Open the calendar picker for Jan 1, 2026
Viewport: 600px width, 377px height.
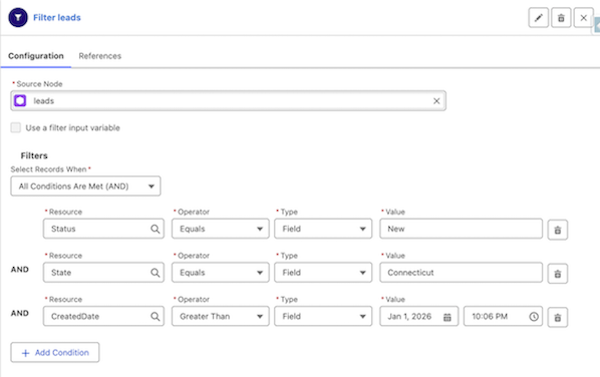tap(447, 317)
